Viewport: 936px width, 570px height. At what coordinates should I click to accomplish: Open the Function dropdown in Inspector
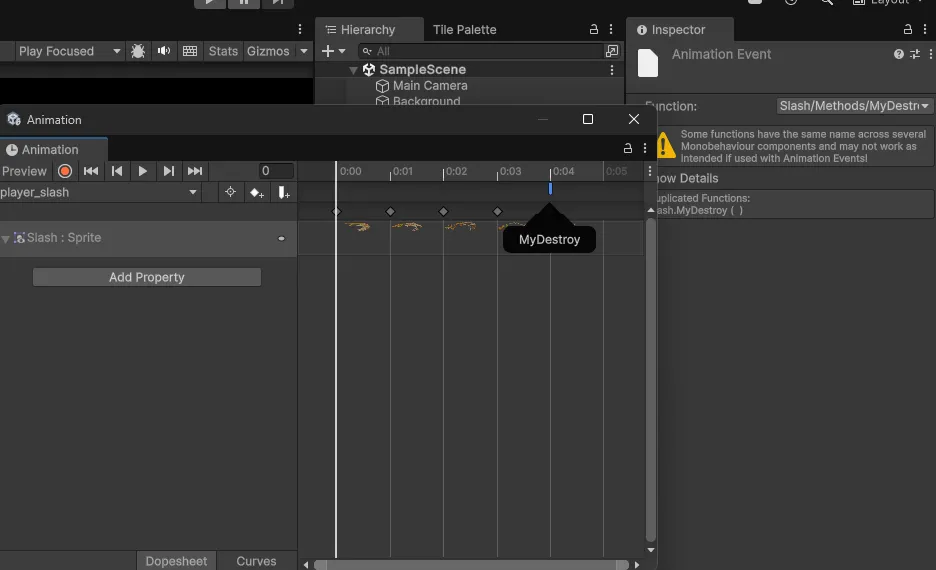coord(854,106)
